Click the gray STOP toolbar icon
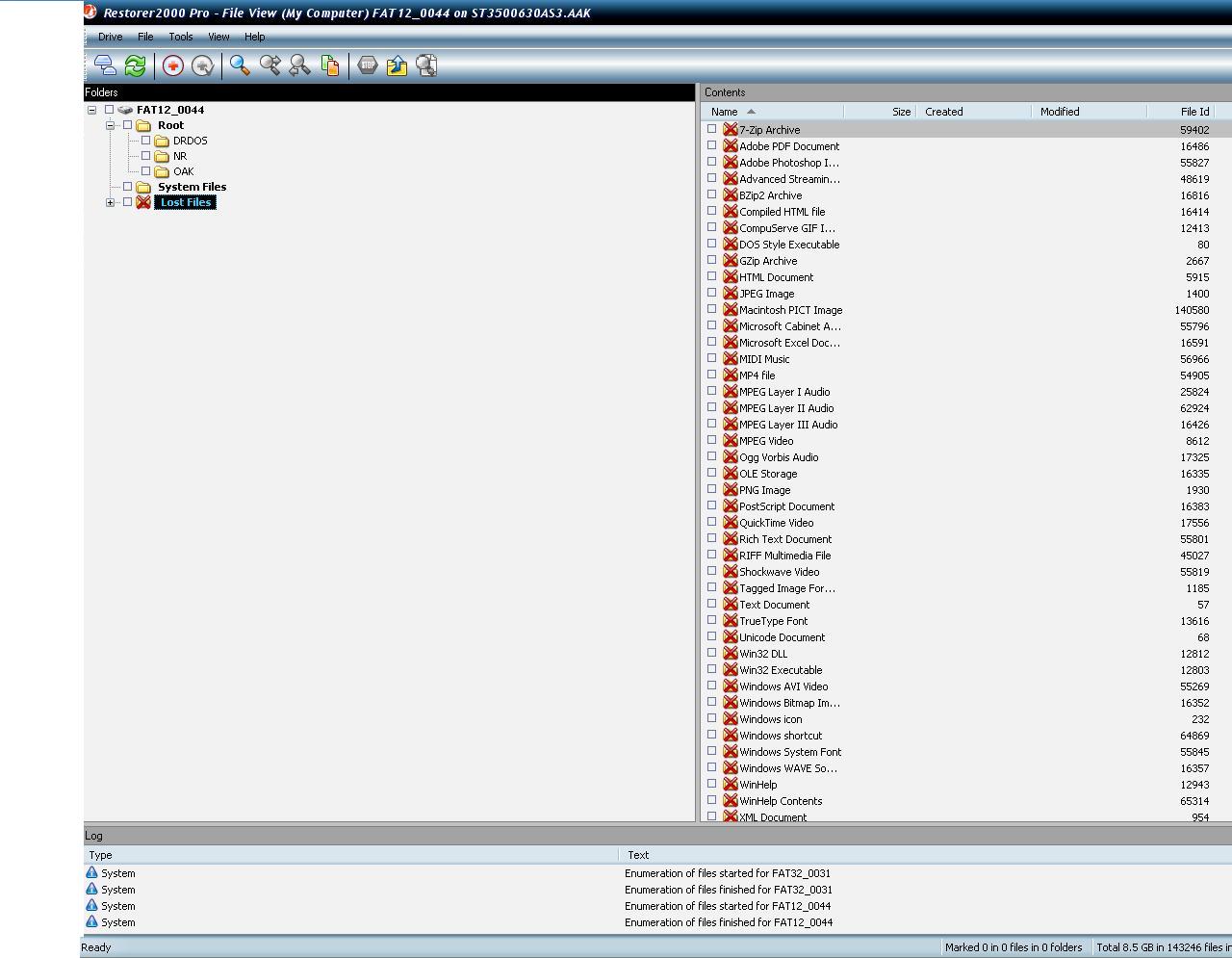1232x958 pixels. pos(368,65)
